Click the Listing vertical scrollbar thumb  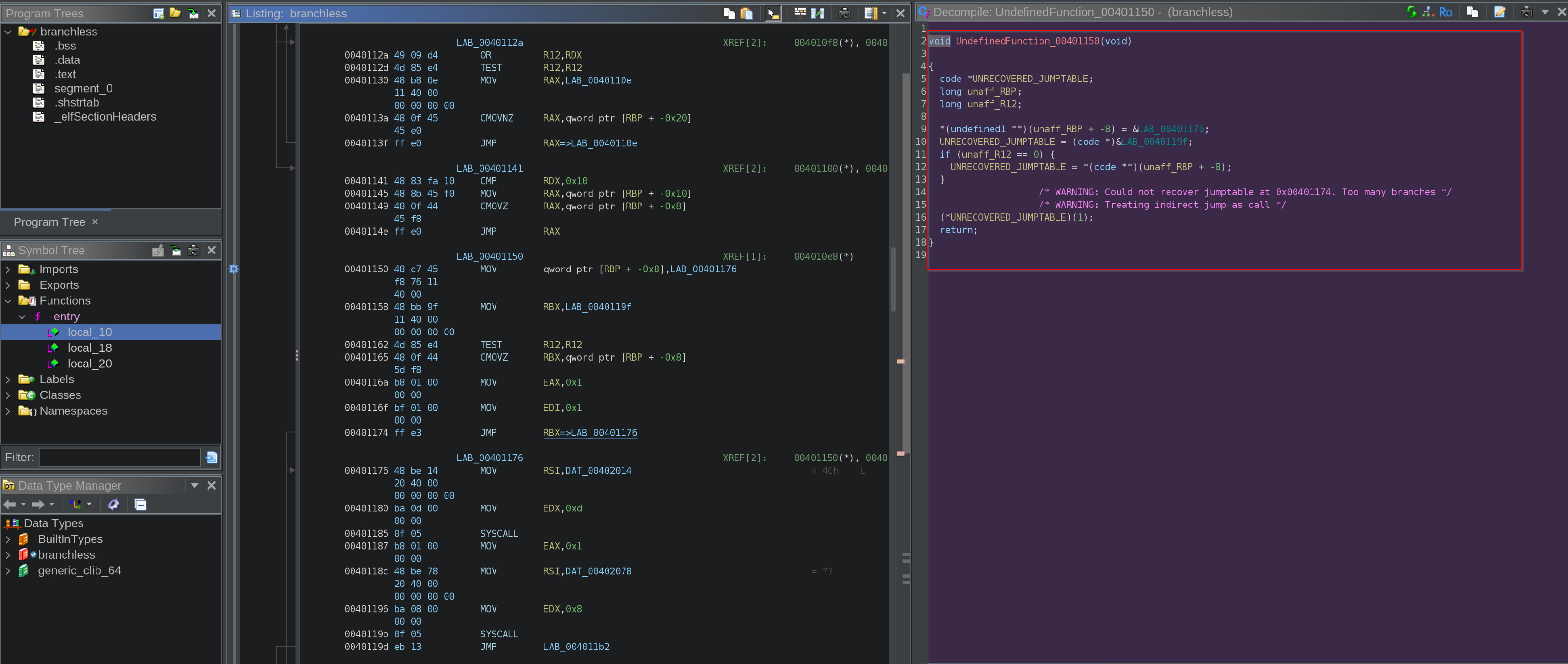tap(893, 280)
